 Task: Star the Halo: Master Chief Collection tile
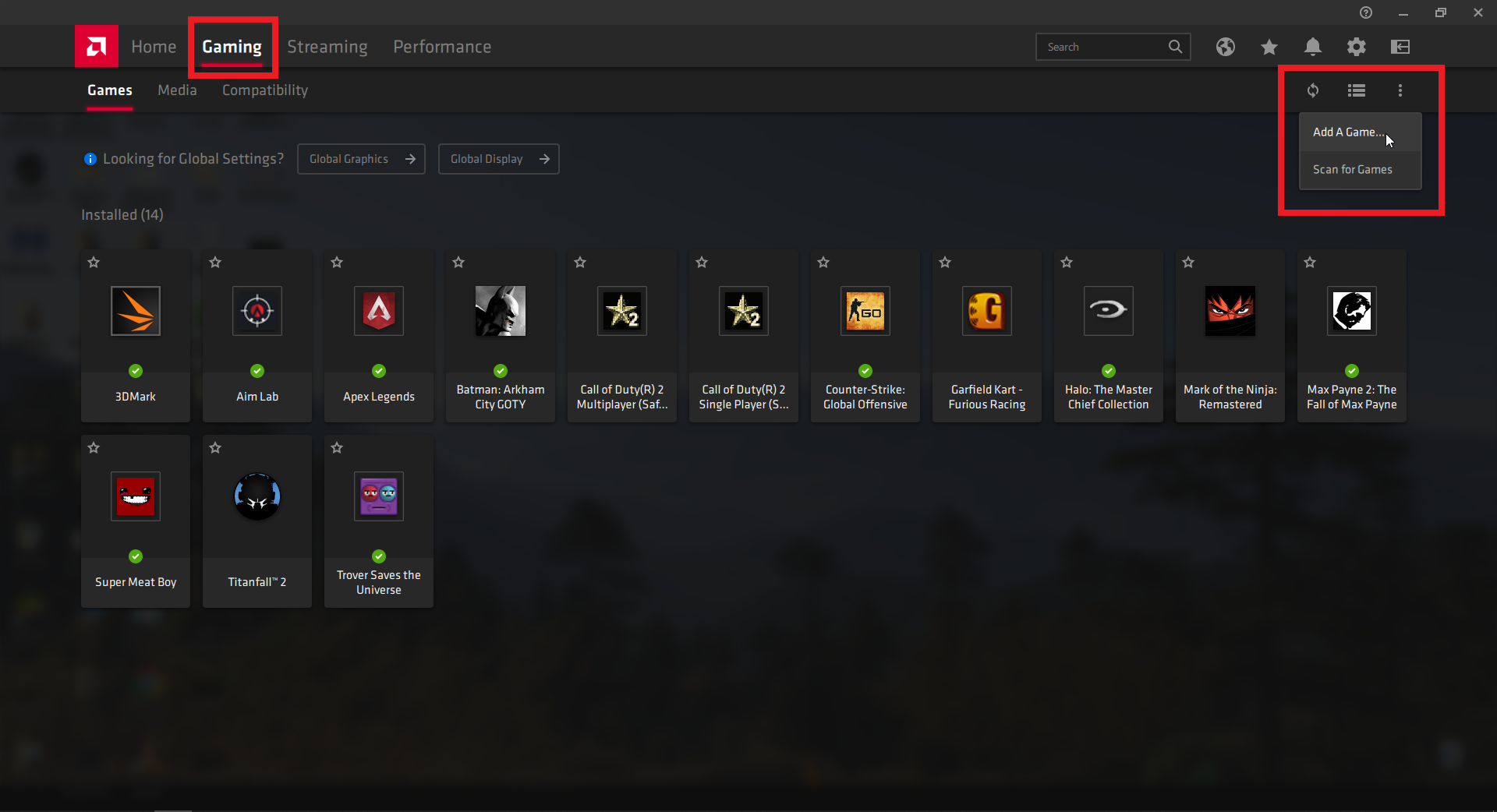[x=1067, y=263]
